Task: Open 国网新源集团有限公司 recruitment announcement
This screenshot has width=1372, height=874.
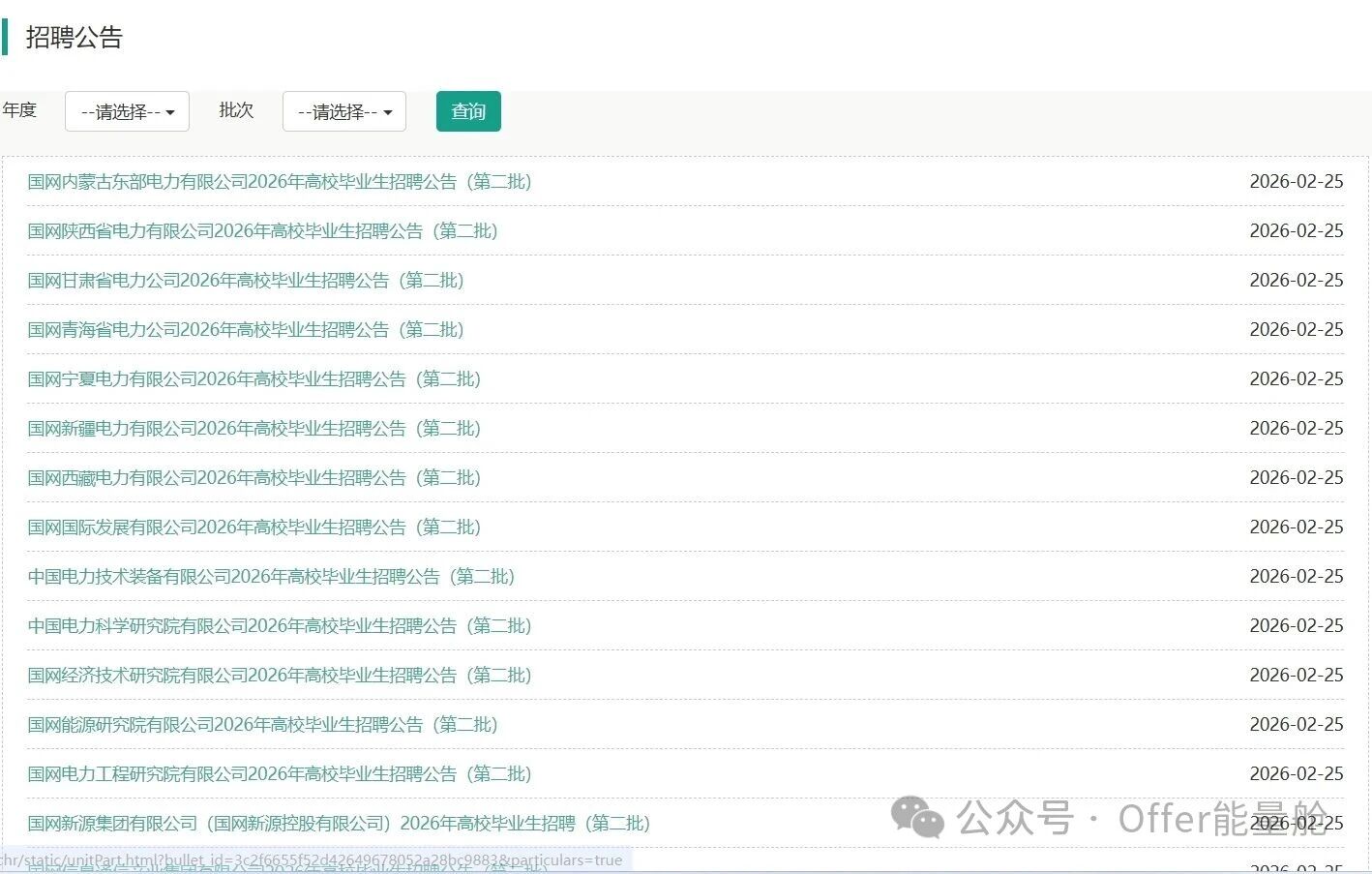Action: pos(339,824)
